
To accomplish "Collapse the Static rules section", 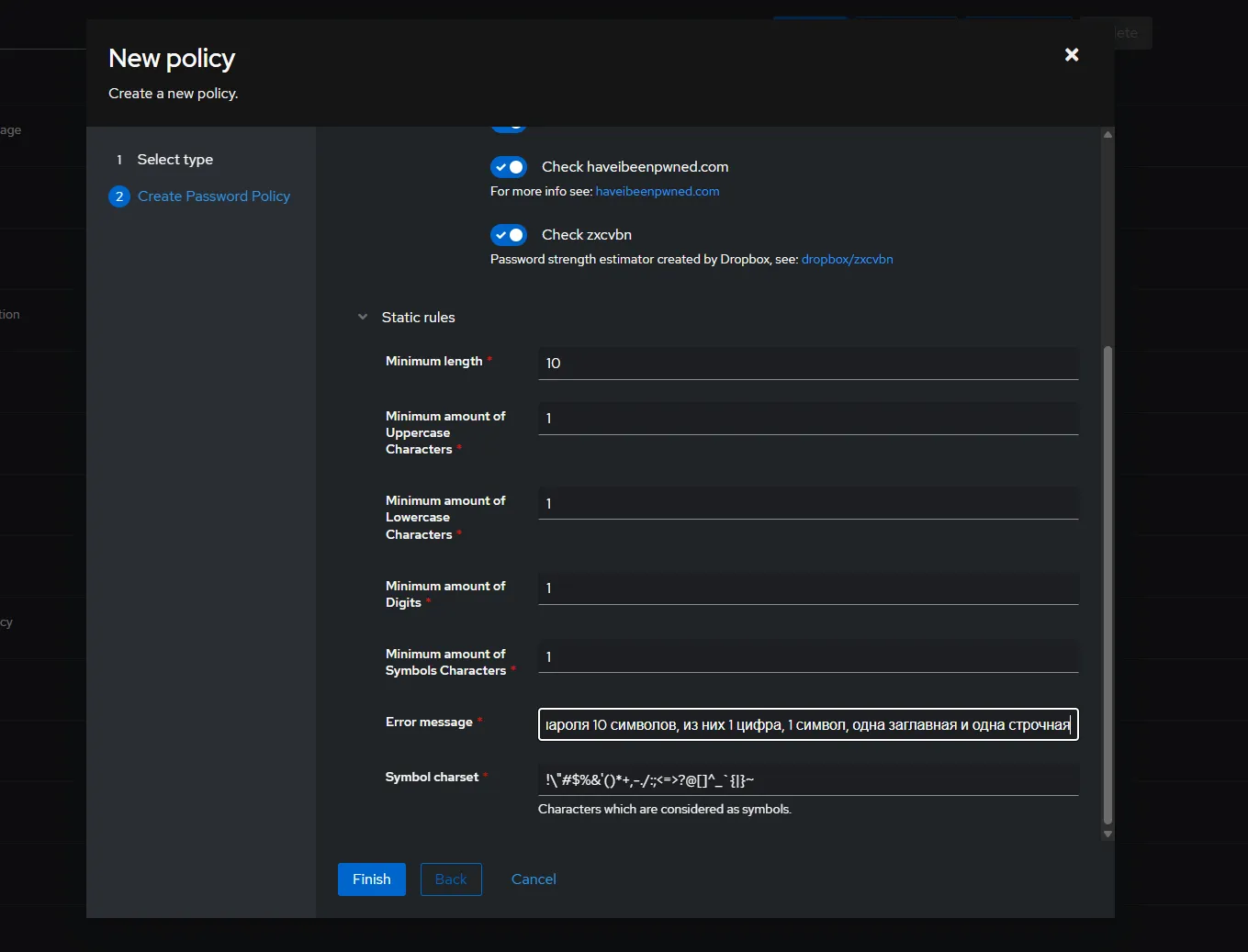I will 363,318.
